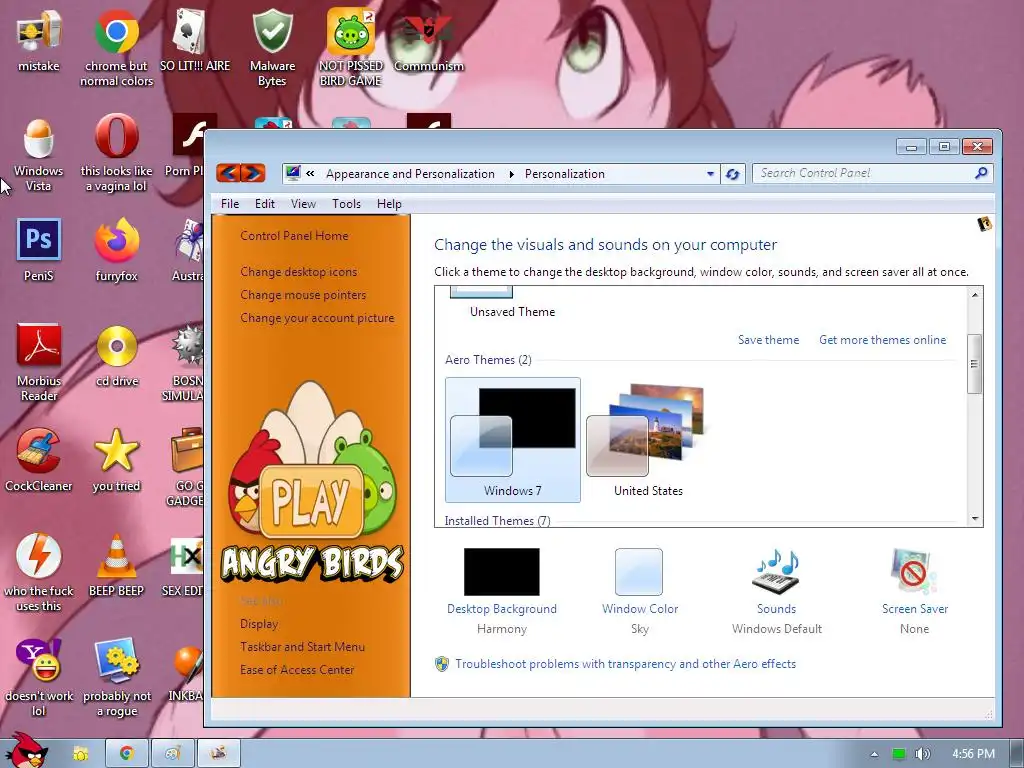This screenshot has width=1024, height=768.
Task: Click the Save theme link
Action: pyautogui.click(x=768, y=340)
